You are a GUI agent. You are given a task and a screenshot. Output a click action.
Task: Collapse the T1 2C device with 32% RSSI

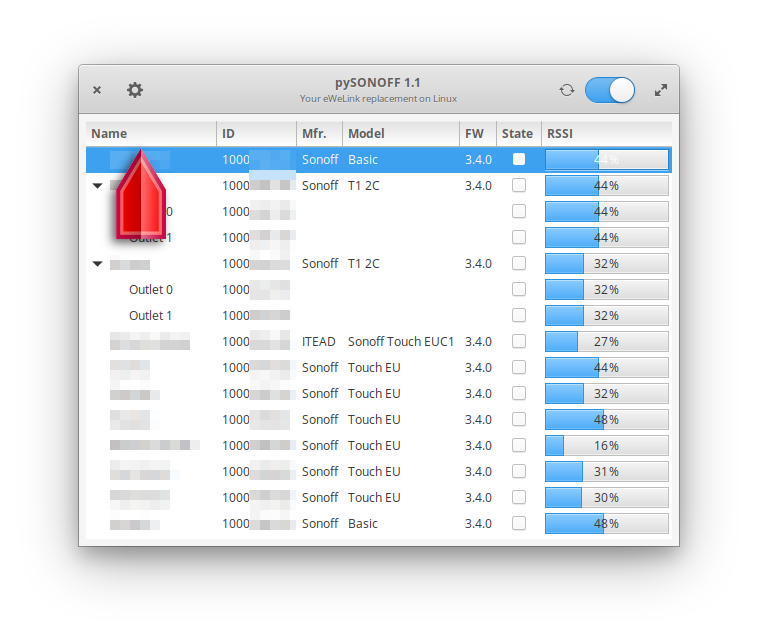pos(98,264)
